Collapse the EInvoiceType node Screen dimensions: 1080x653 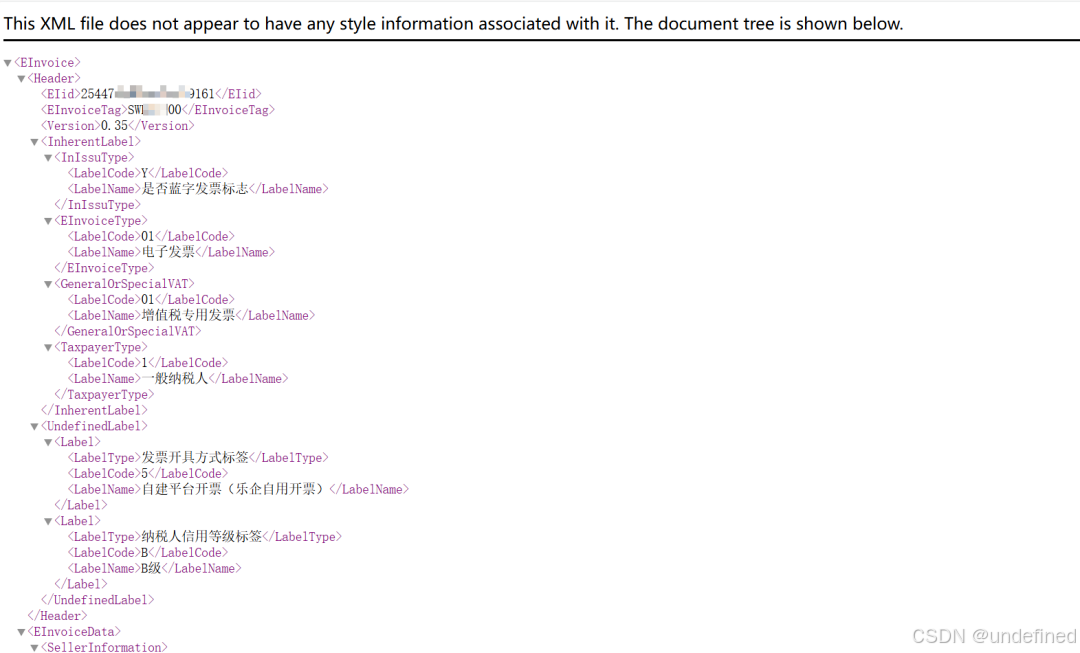click(x=48, y=220)
